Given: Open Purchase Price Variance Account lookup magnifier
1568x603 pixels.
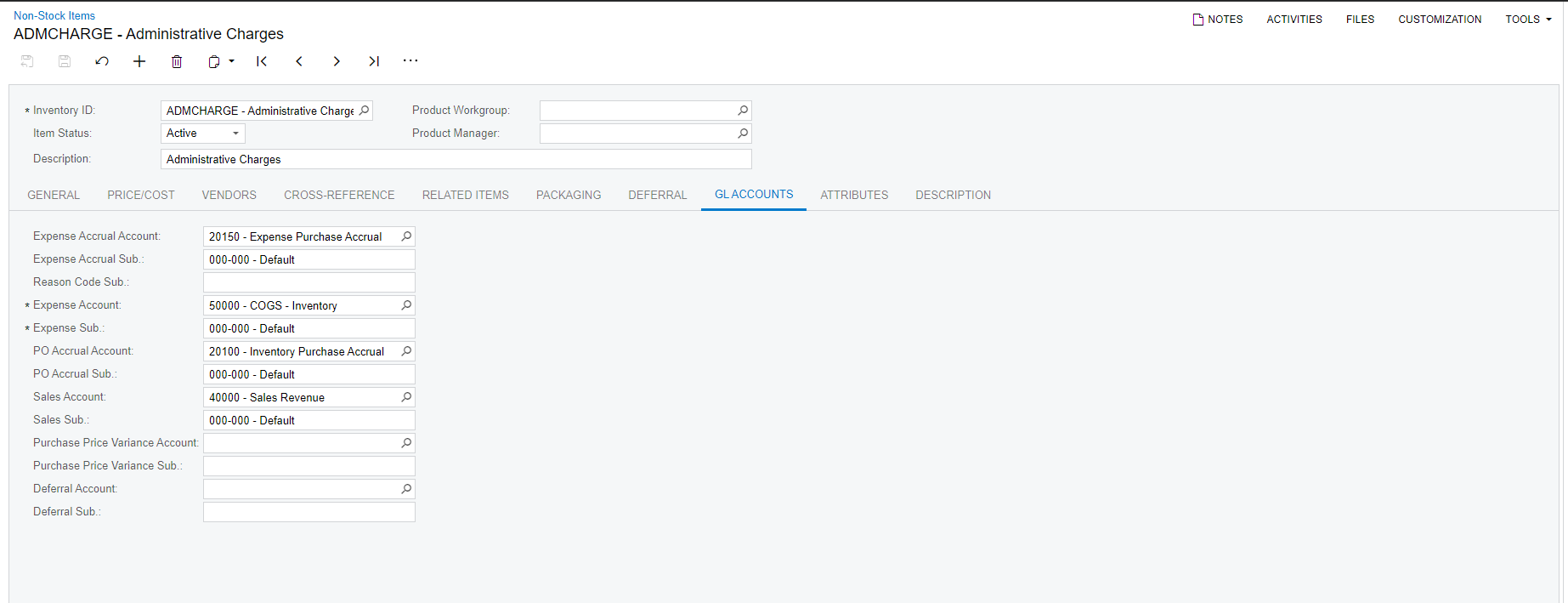Looking at the screenshot, I should tap(406, 443).
